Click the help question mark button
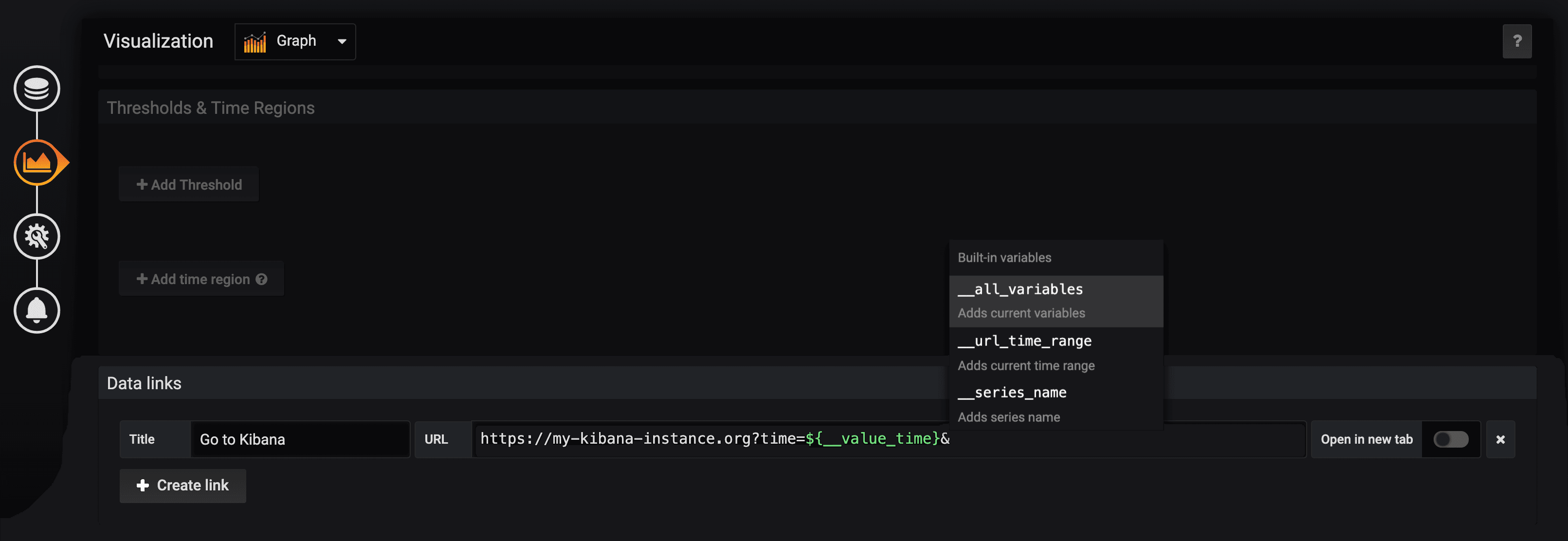Image resolution: width=1568 pixels, height=541 pixels. click(x=1516, y=41)
